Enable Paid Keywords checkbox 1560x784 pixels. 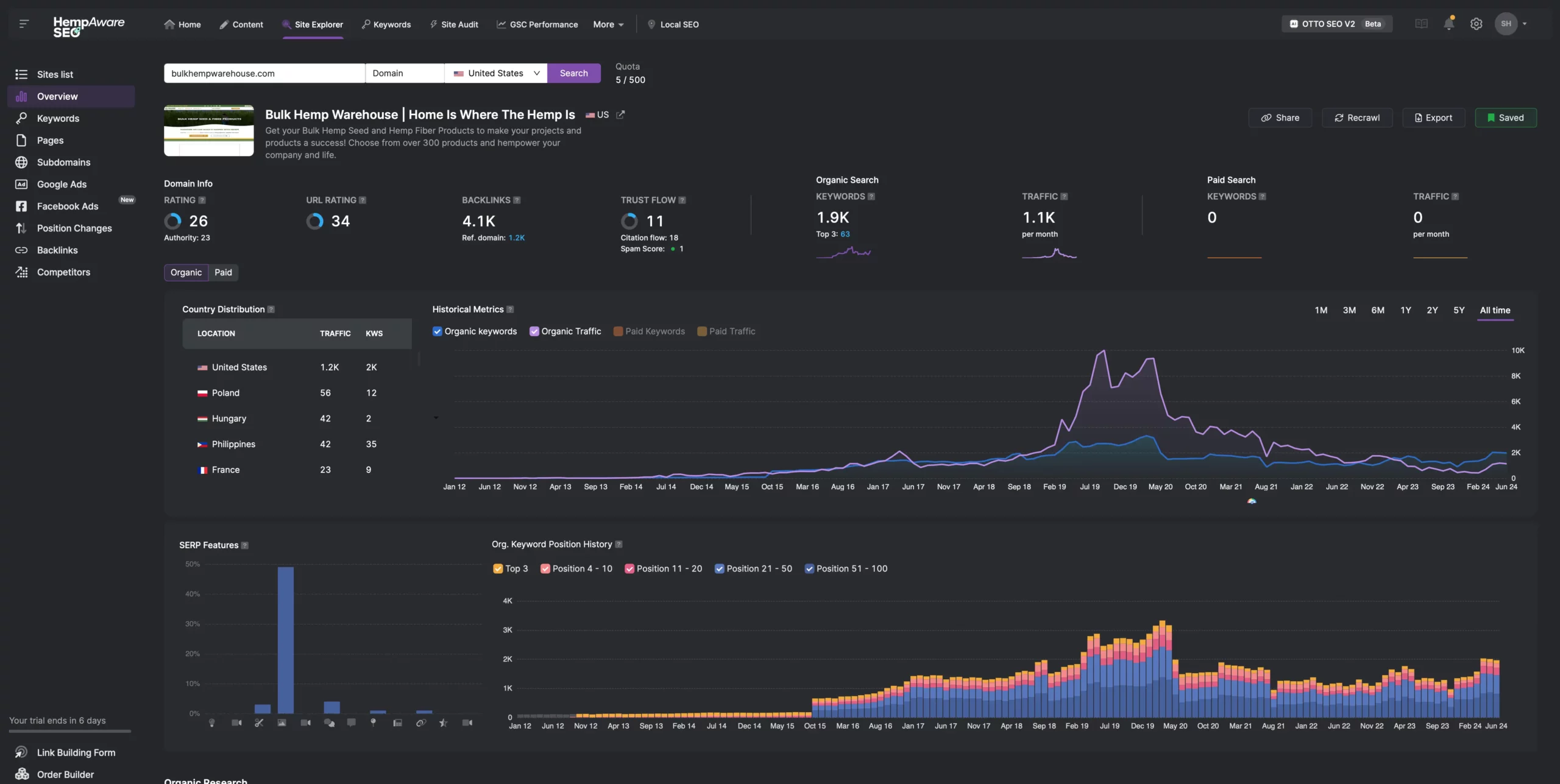(x=618, y=331)
